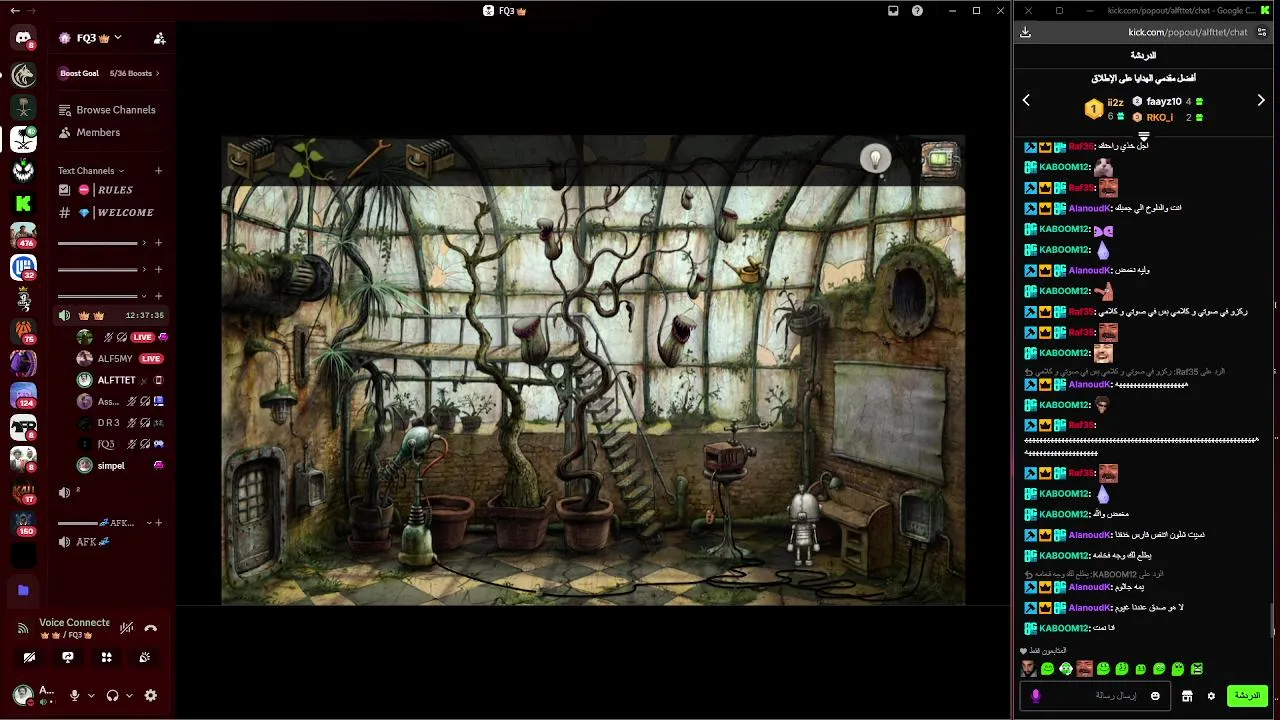Open site settings icon in address bar
Screen dimensions: 1280x720
(1262, 32)
